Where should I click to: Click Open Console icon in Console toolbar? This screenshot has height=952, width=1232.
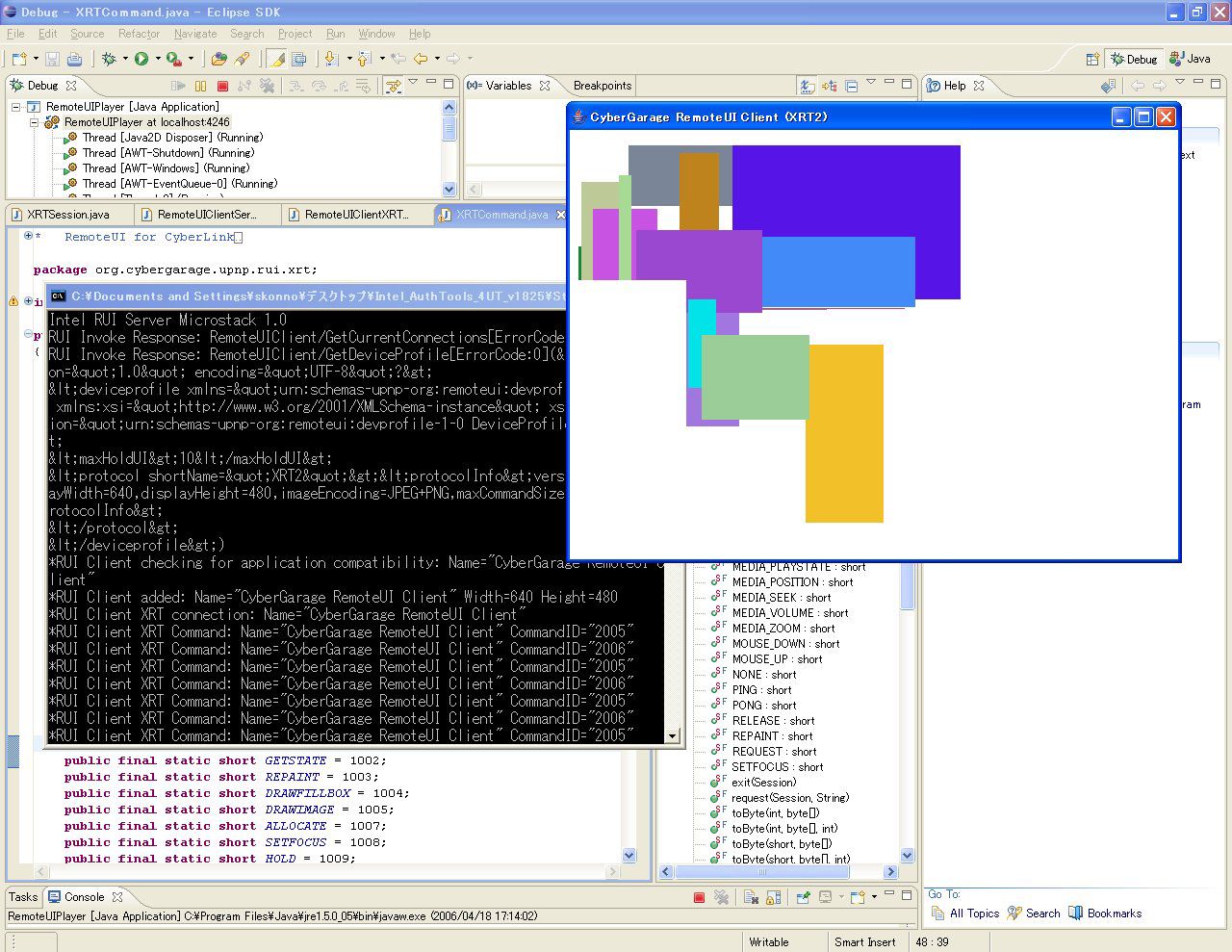tap(858, 897)
